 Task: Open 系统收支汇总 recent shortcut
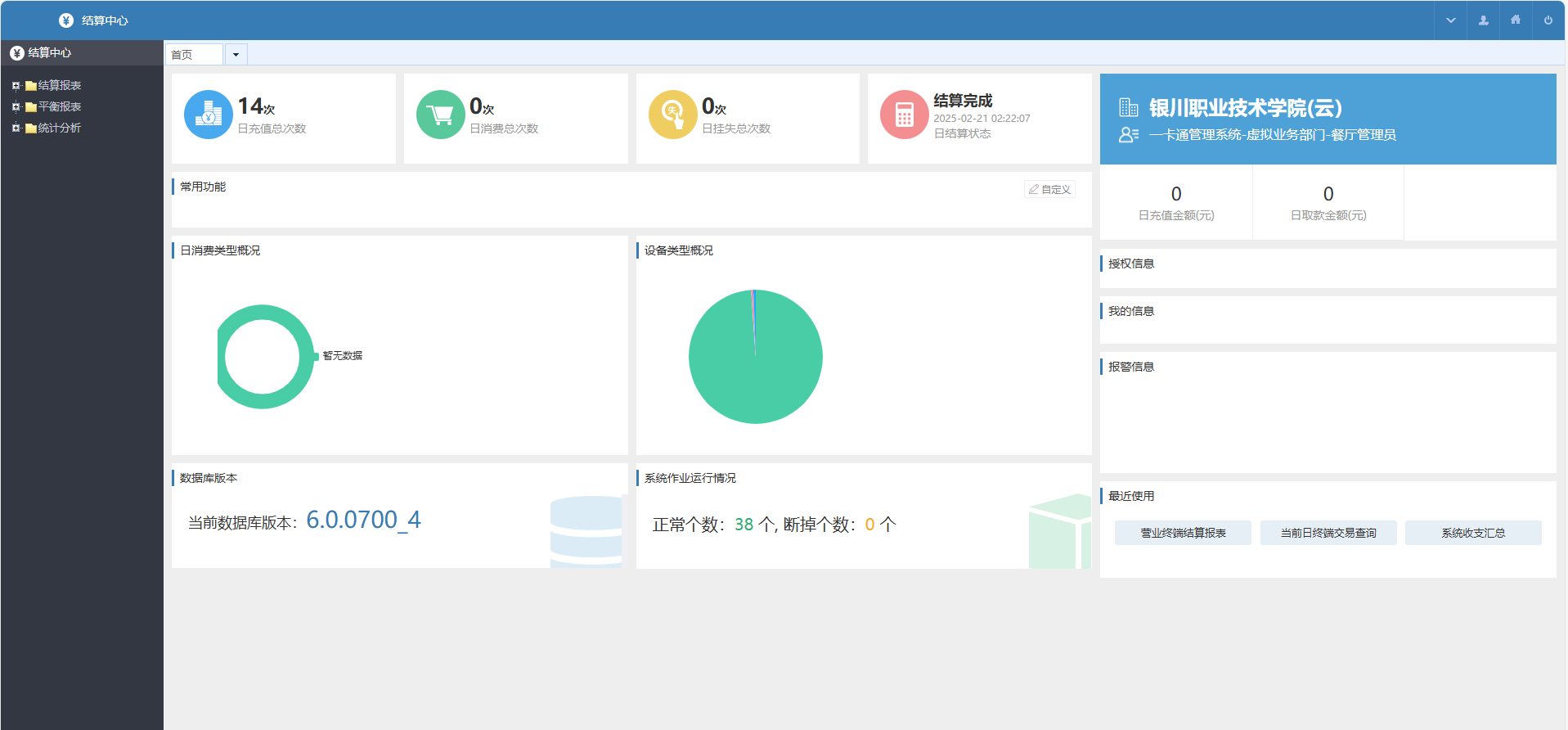(x=1473, y=533)
